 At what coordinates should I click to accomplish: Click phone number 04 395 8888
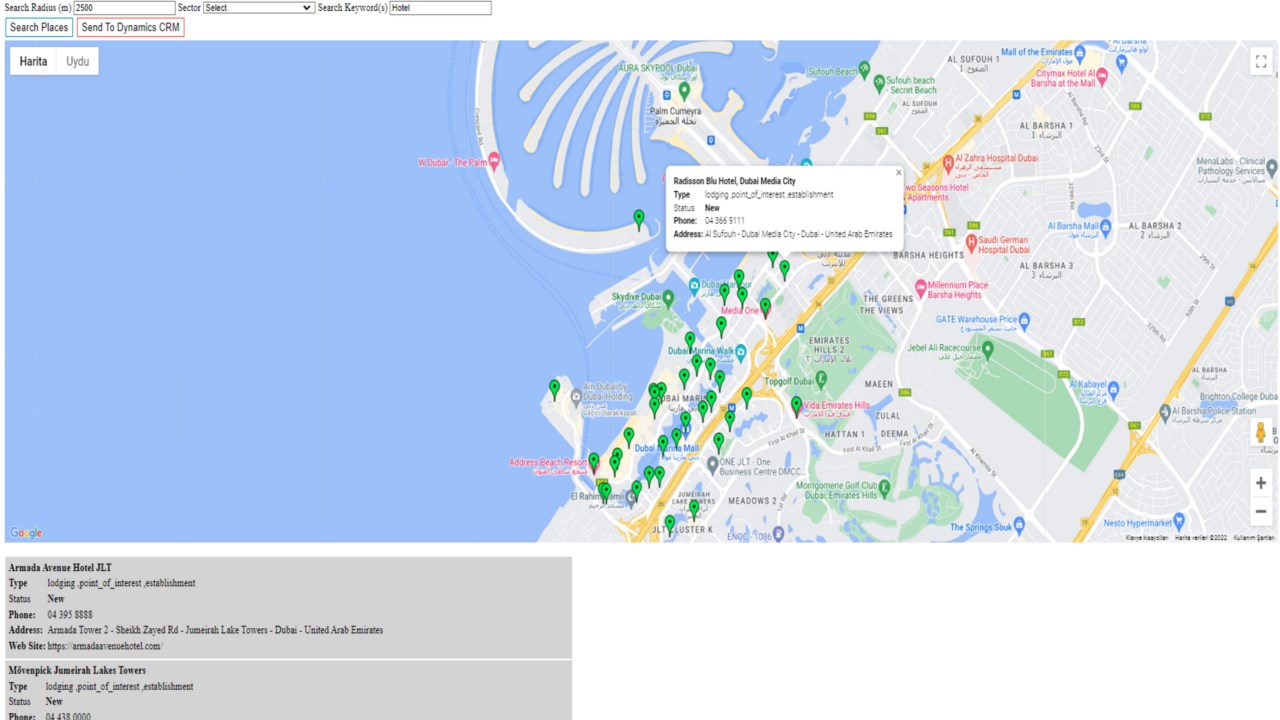coord(69,615)
